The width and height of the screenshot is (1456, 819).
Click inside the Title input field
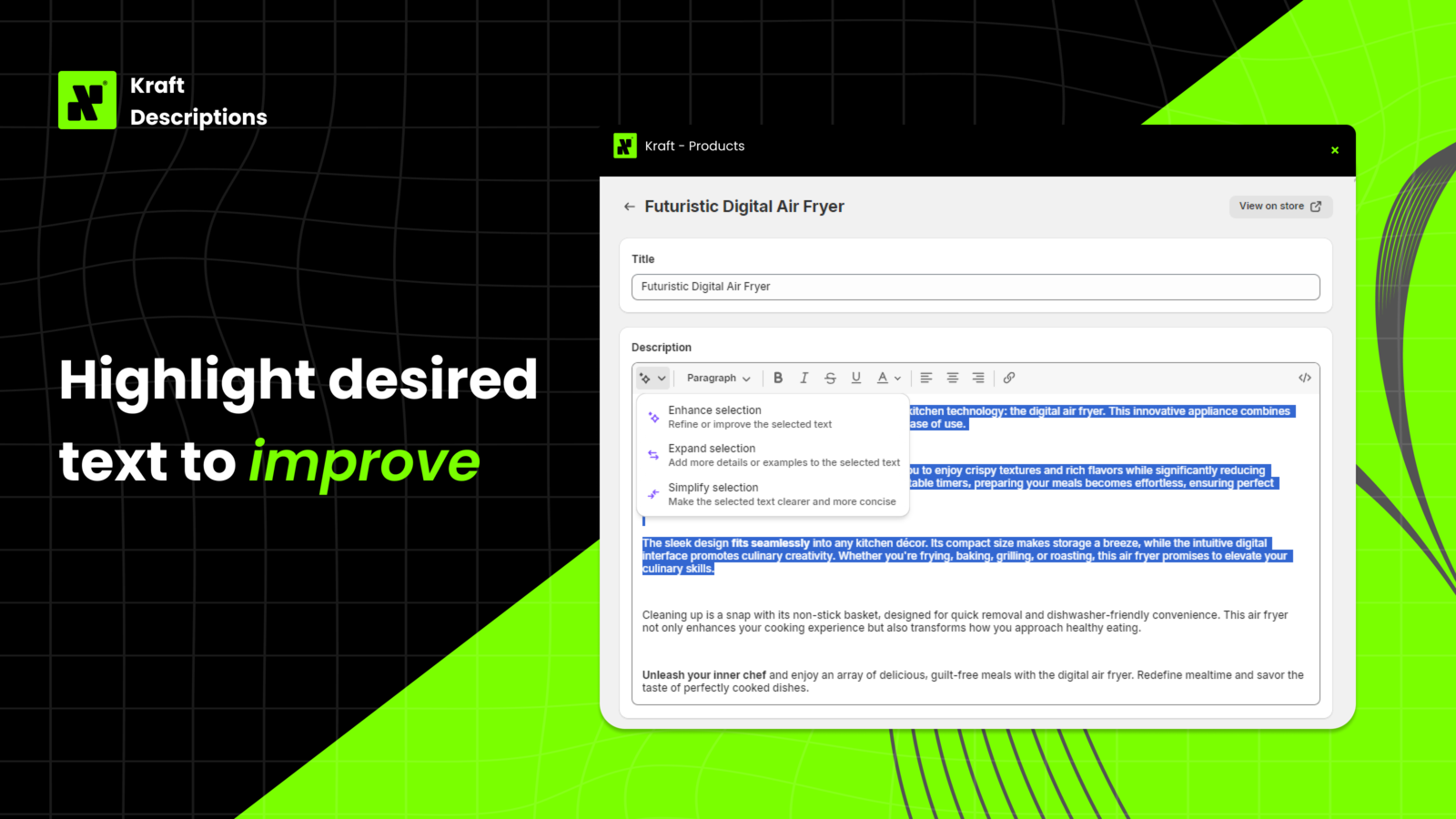point(975,287)
